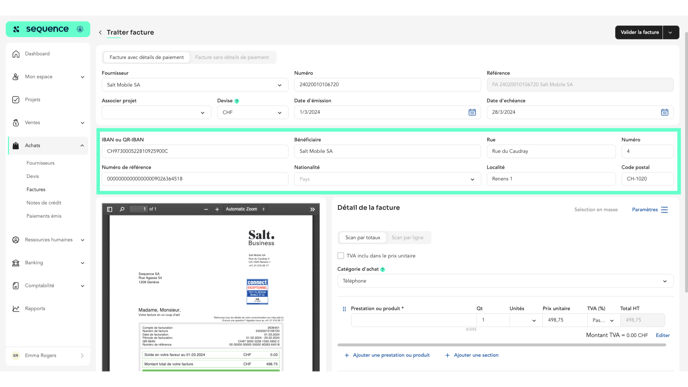Open the PDF Automatic Zoom selector

point(245,209)
